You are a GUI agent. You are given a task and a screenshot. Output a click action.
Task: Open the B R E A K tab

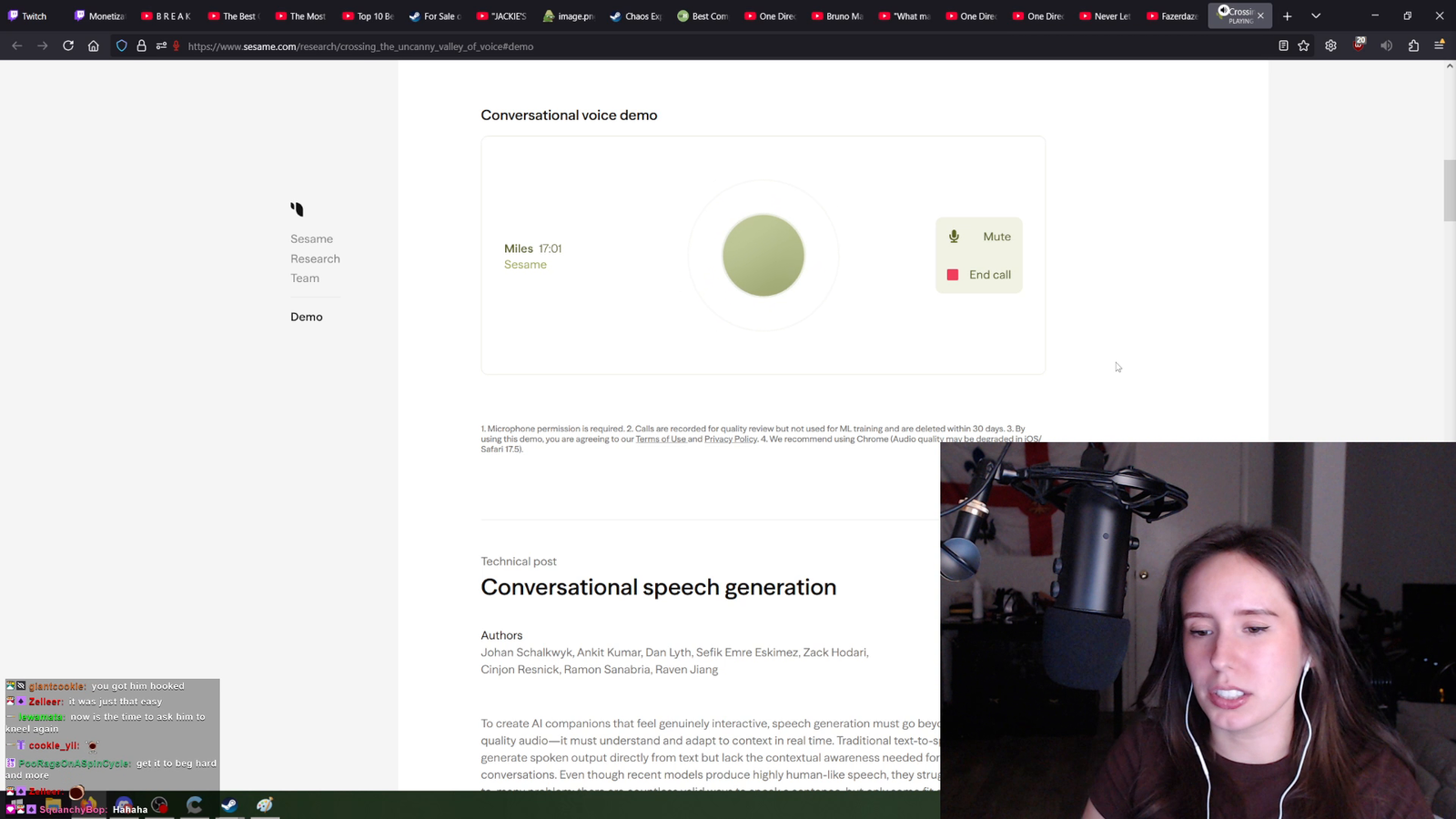pos(167,16)
